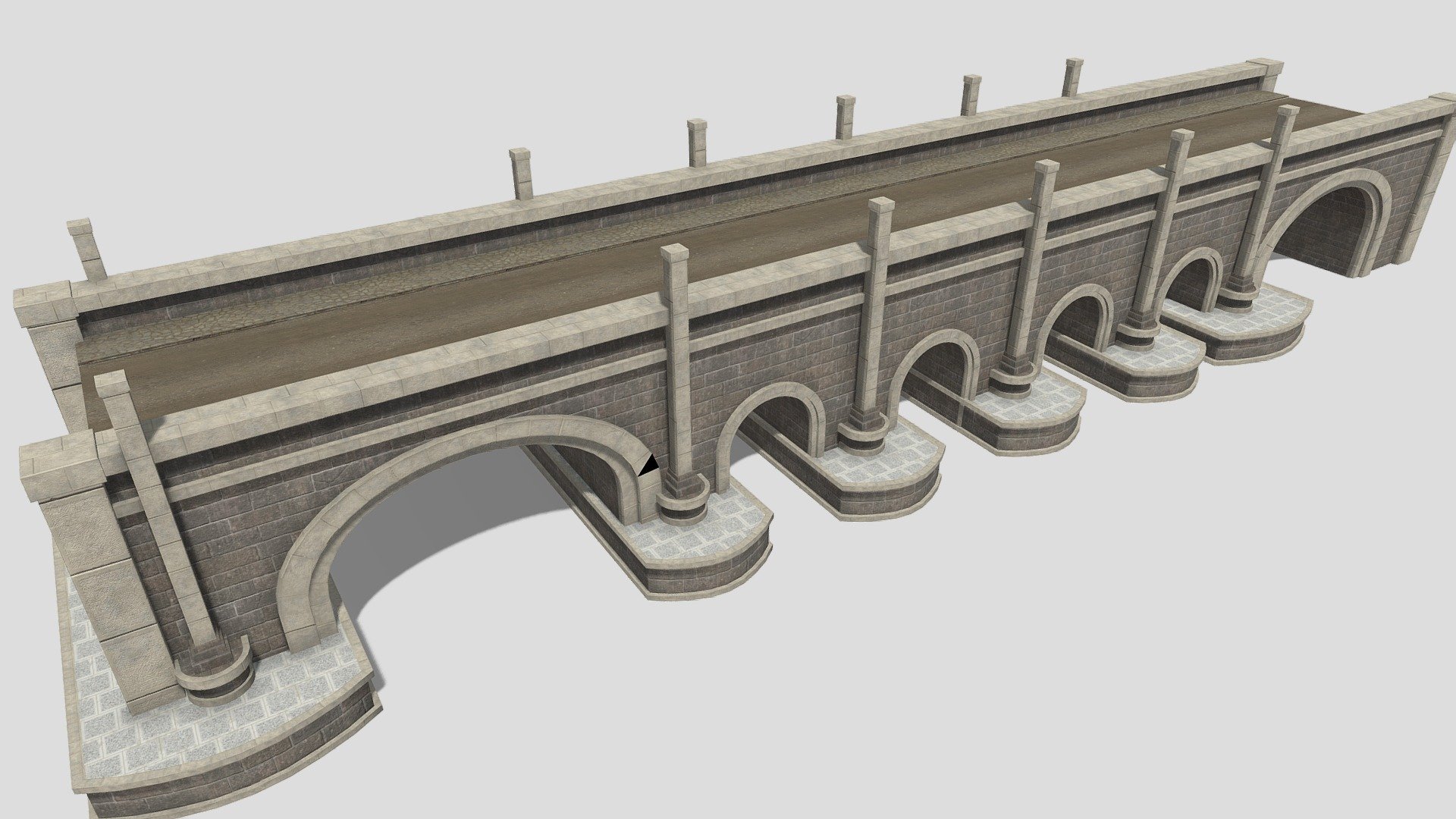Select the paved abutment at the bottom-left corner
Screen dimensions: 1456x819
point(190,720)
